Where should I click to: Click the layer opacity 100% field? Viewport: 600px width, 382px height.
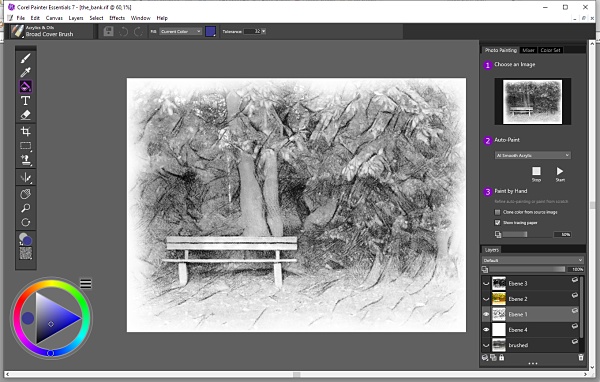click(x=576, y=269)
